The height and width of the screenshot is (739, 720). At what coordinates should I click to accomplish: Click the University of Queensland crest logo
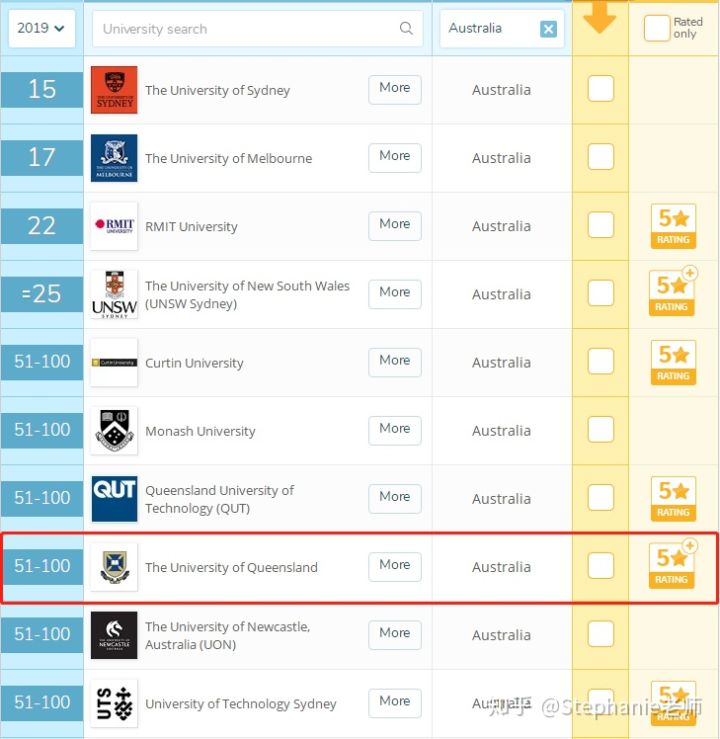[x=114, y=567]
